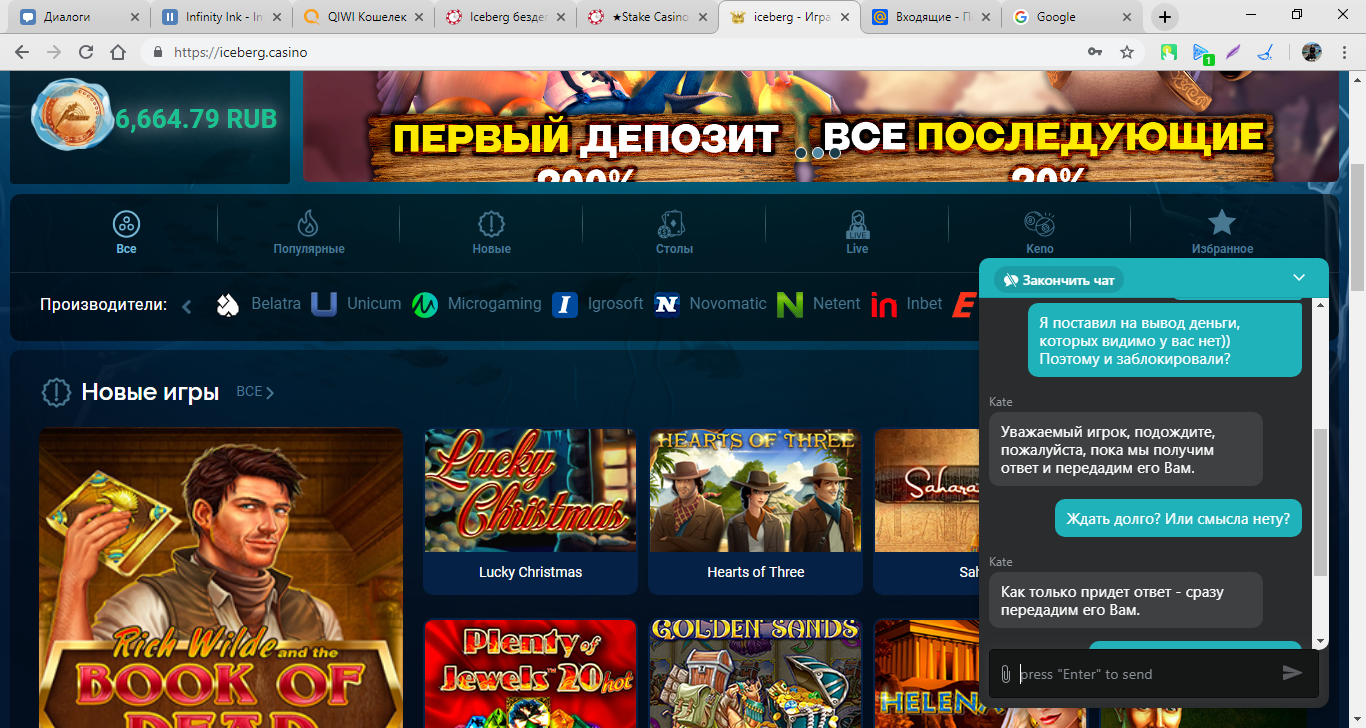Select the middle highlighted banner carousel dot

coord(817,153)
